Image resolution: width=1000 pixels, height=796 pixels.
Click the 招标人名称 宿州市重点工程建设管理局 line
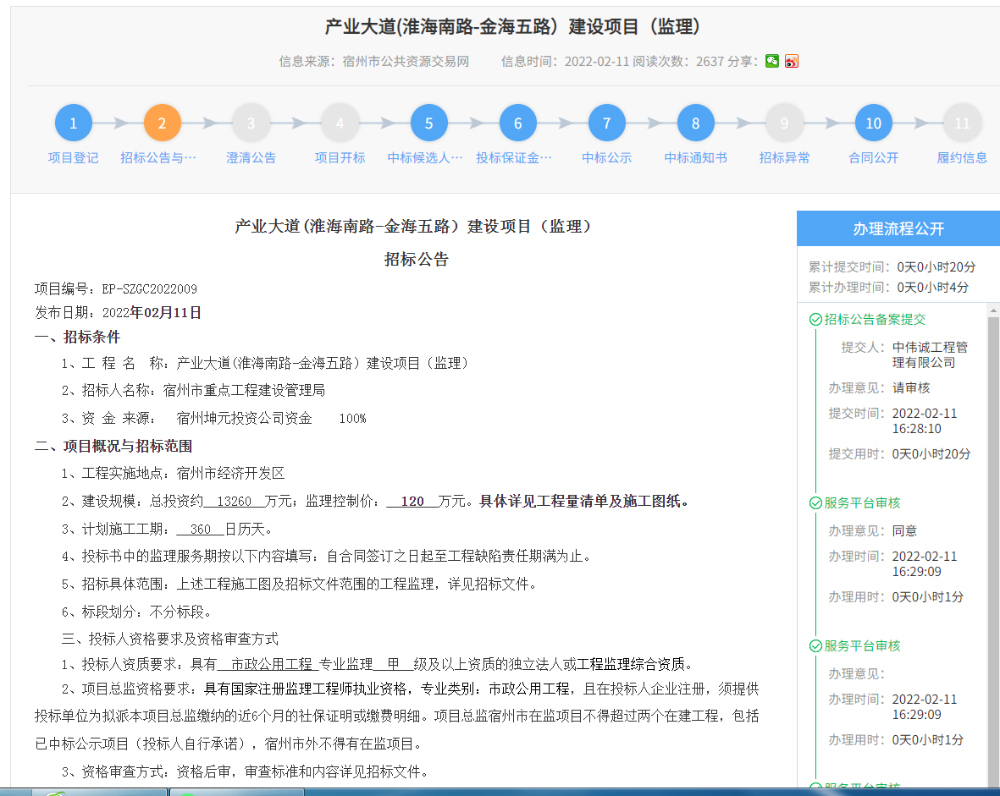193,390
